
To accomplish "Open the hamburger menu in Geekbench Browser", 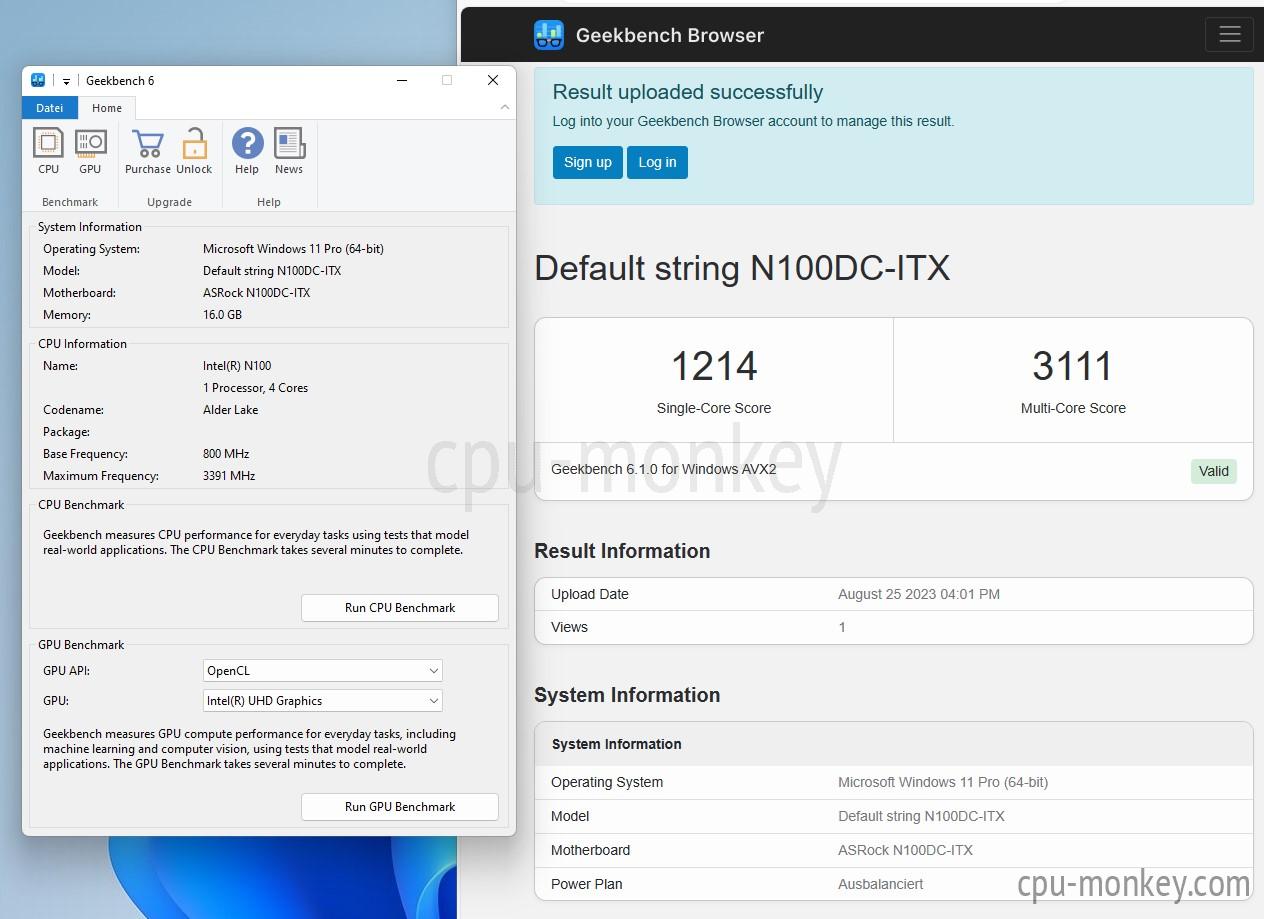I will [x=1229, y=35].
